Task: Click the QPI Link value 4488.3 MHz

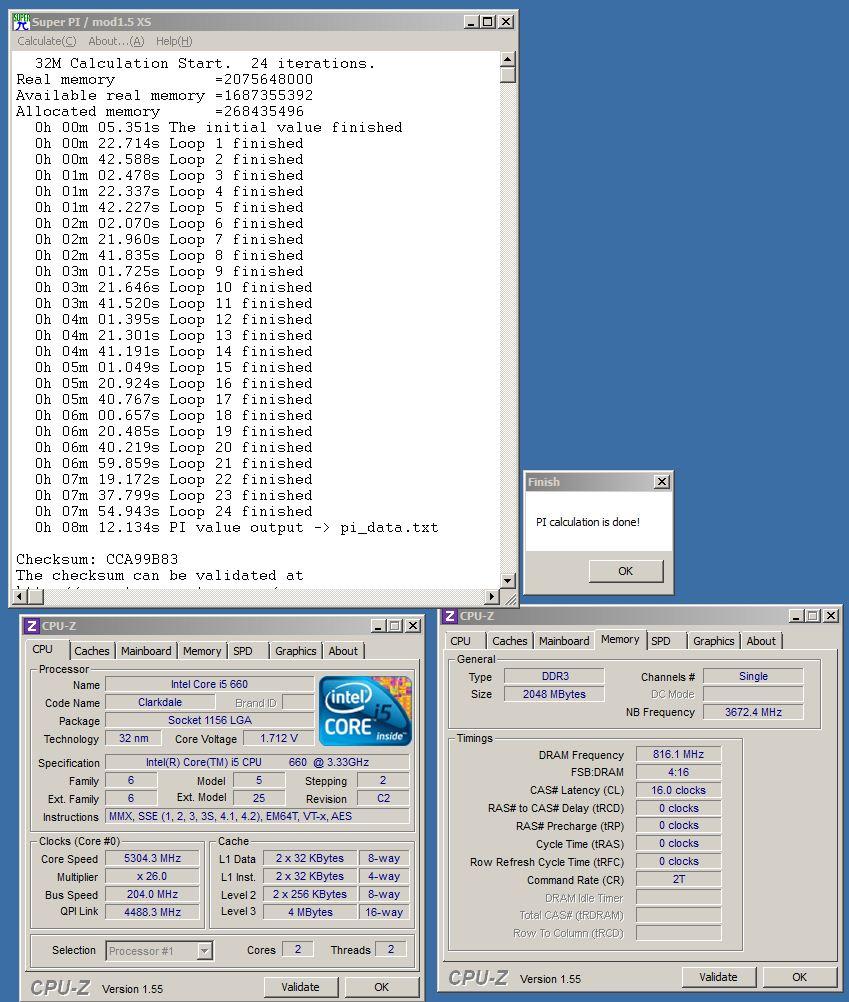Action: point(152,912)
